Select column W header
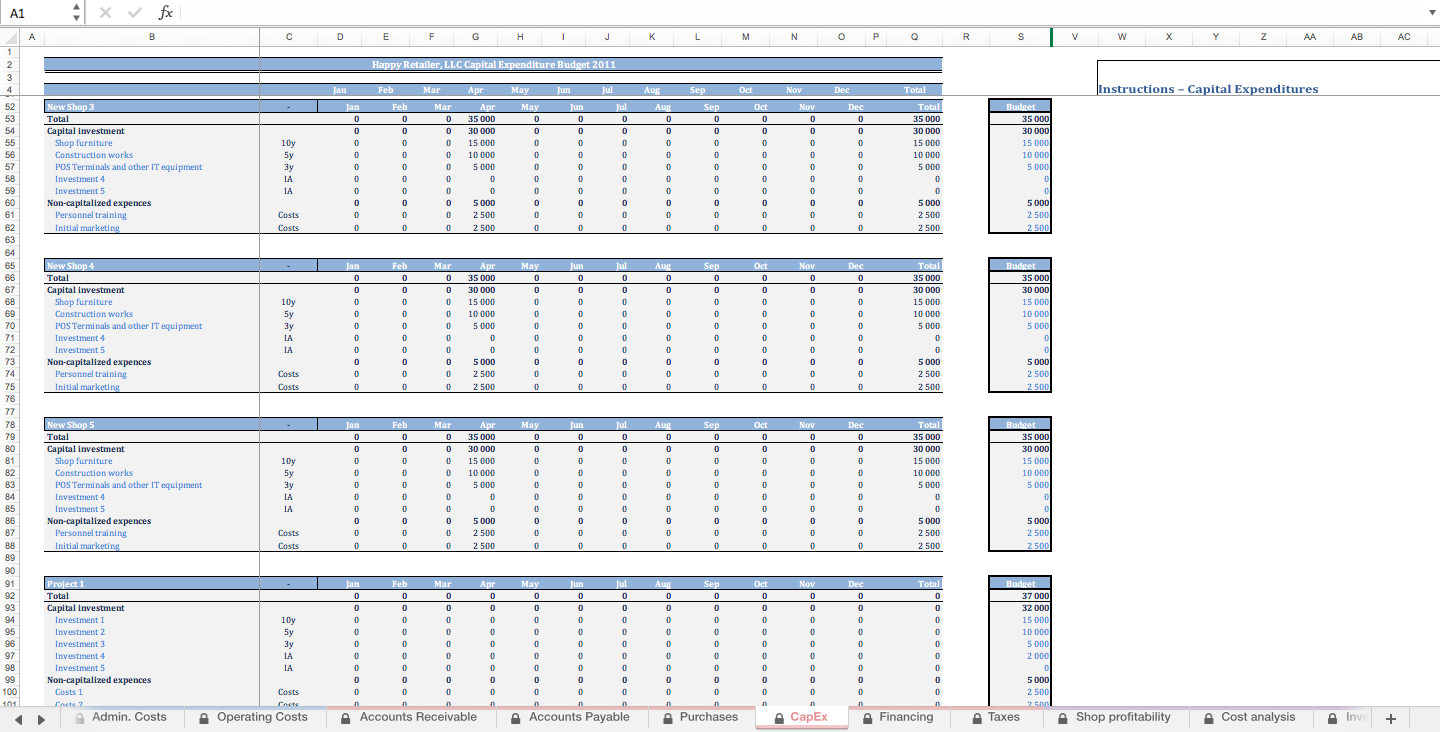This screenshot has width=1440, height=732. coord(1122,37)
